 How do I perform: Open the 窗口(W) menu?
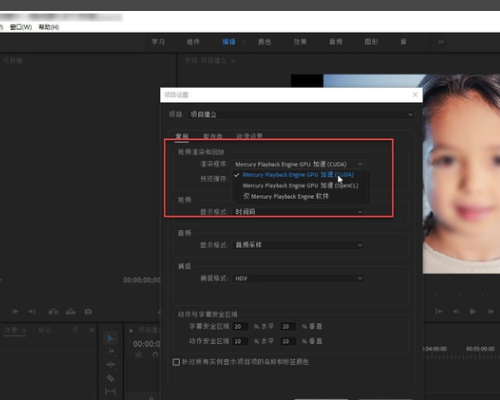(x=21, y=27)
